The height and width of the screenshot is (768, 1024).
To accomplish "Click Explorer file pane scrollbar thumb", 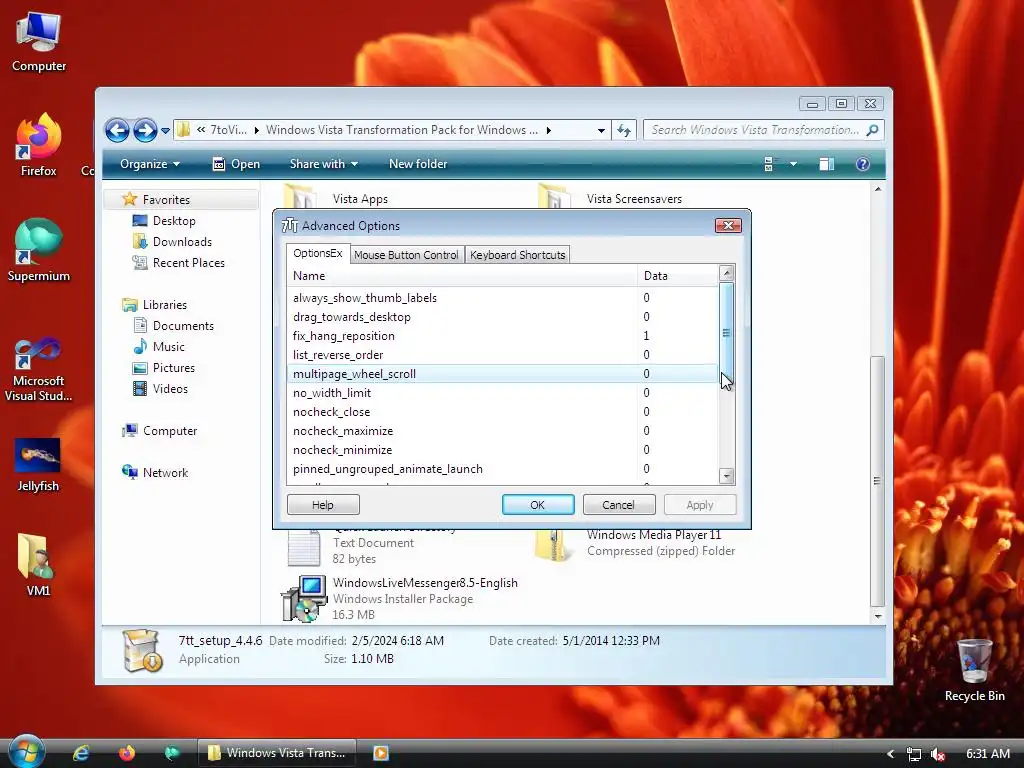I will pos(878,481).
